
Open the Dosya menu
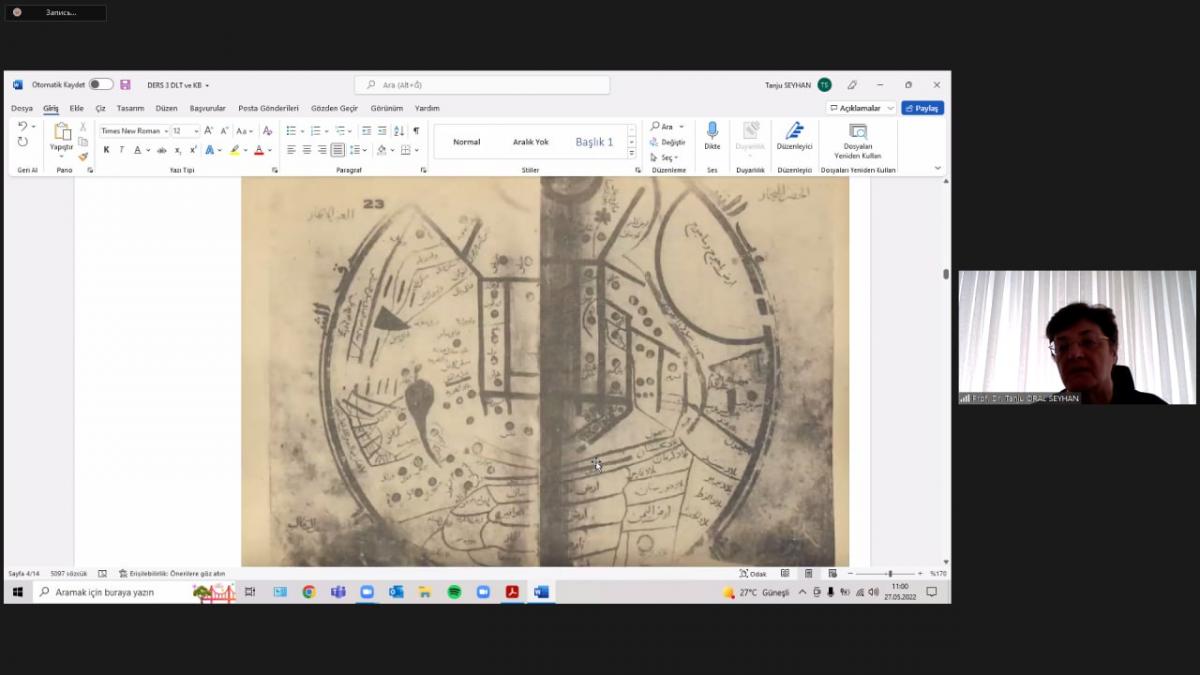pyautogui.click(x=22, y=108)
